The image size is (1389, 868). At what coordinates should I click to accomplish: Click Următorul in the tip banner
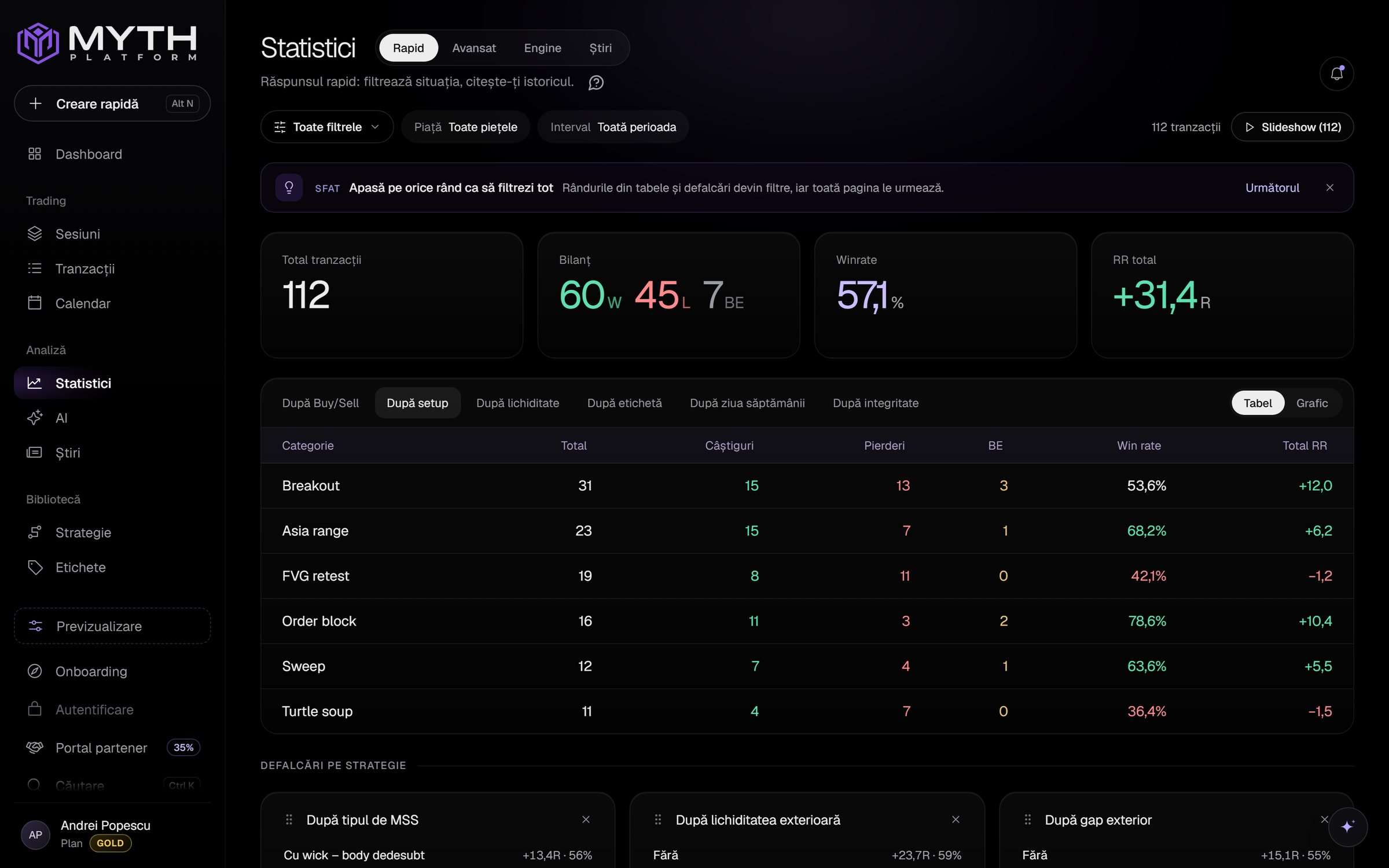1272,187
